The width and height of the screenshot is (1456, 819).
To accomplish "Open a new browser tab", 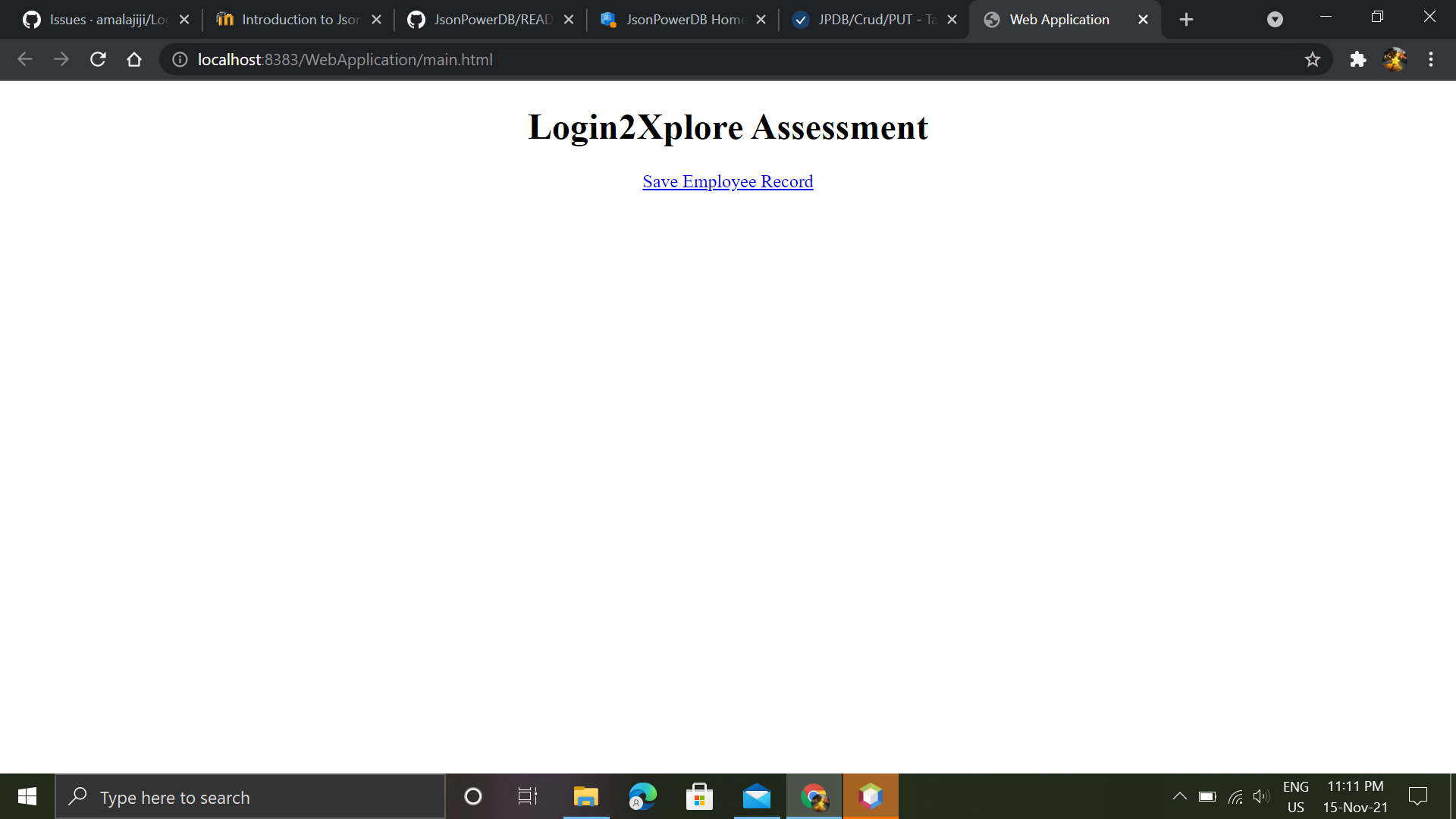I will [x=1186, y=19].
